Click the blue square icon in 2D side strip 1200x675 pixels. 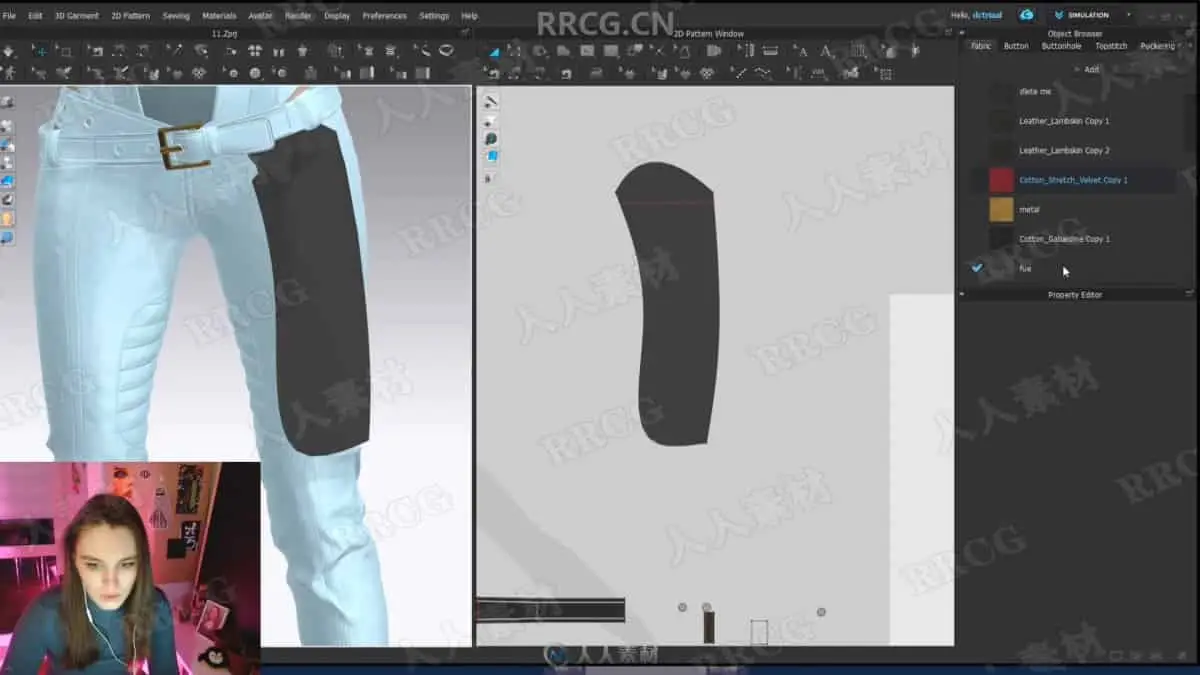(490, 157)
